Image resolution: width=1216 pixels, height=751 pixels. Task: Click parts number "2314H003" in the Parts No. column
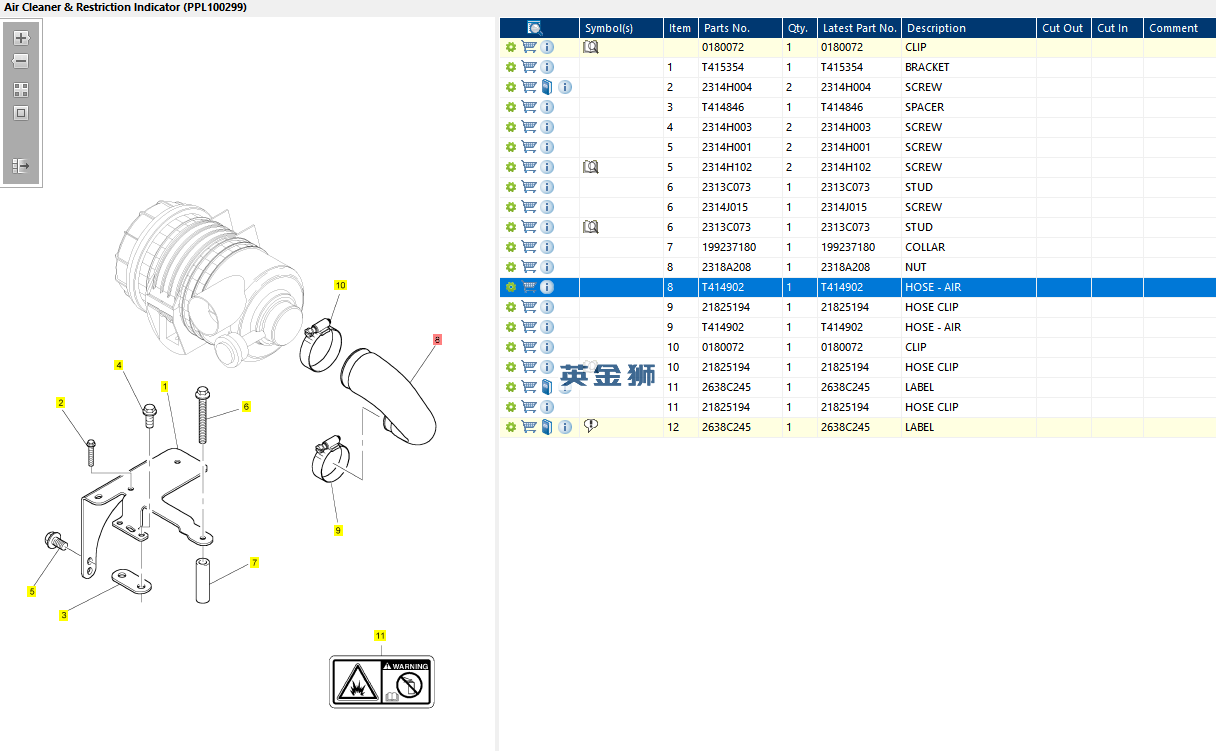(x=727, y=127)
